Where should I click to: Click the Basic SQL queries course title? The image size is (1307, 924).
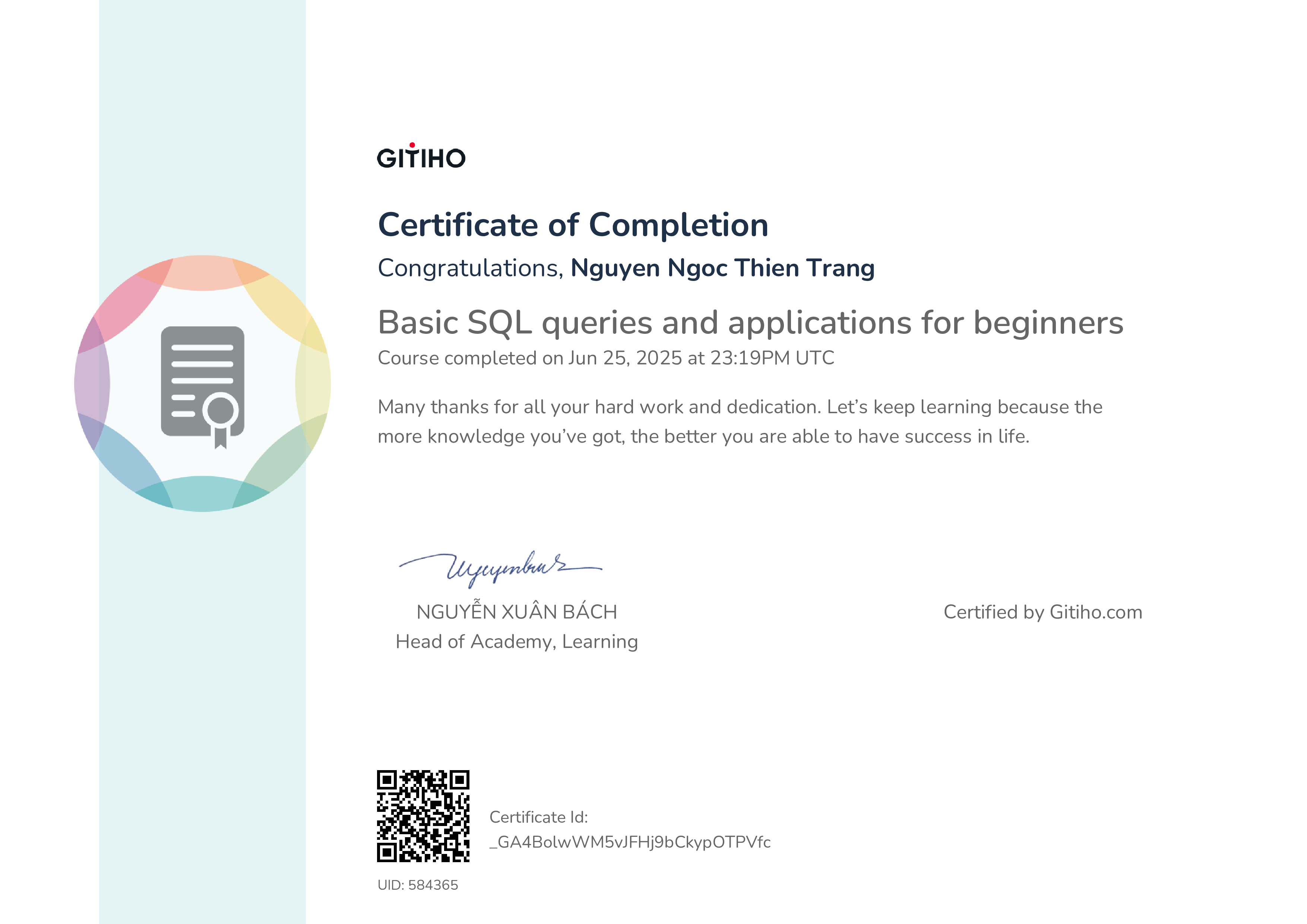click(750, 323)
